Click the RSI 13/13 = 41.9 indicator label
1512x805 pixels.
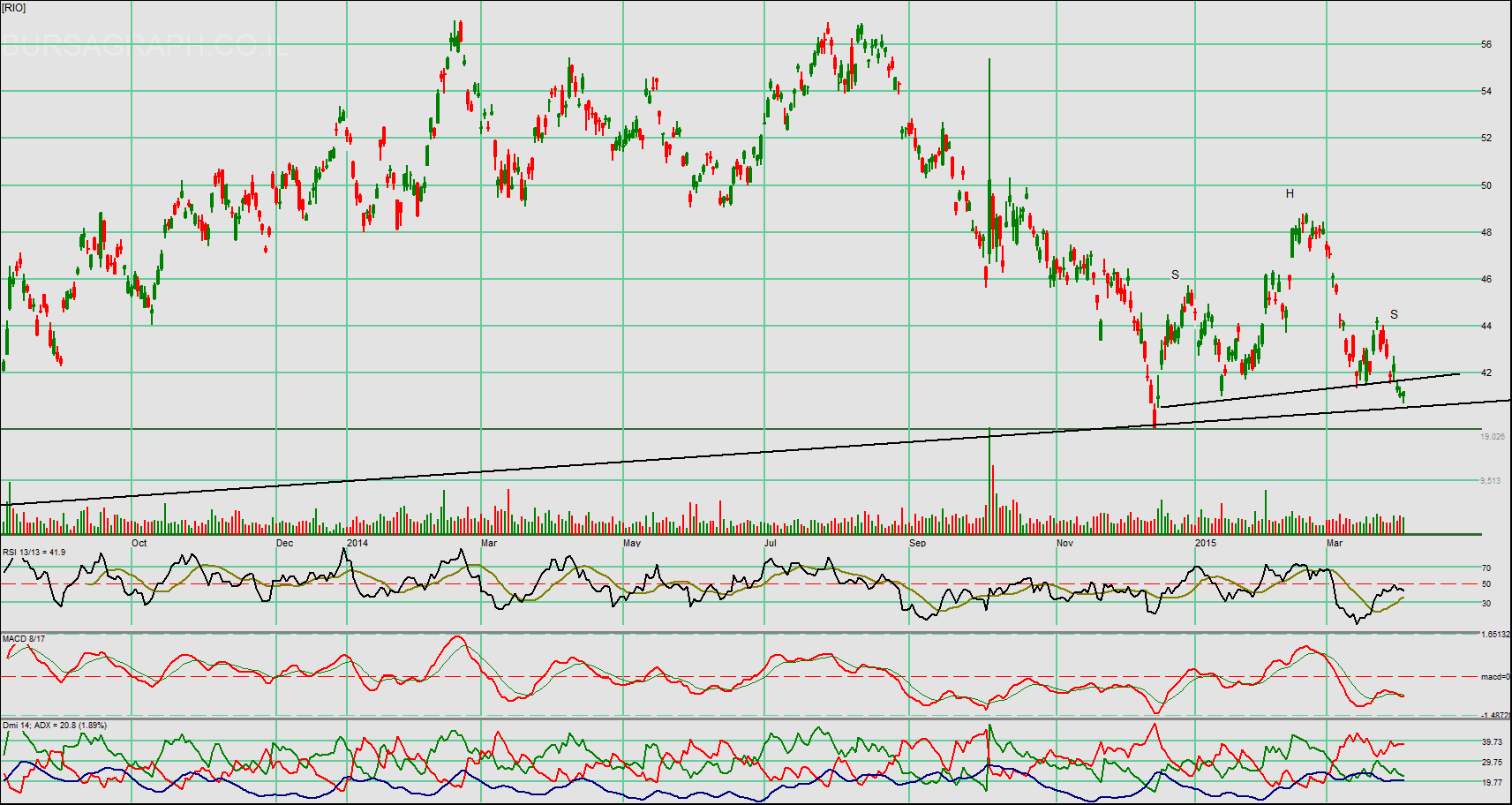[34, 553]
